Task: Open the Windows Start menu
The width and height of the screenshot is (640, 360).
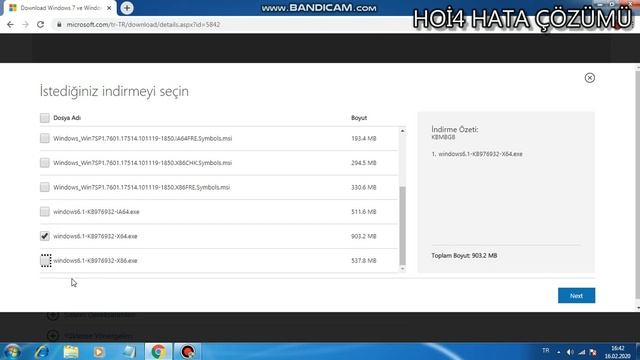Action: point(12,351)
